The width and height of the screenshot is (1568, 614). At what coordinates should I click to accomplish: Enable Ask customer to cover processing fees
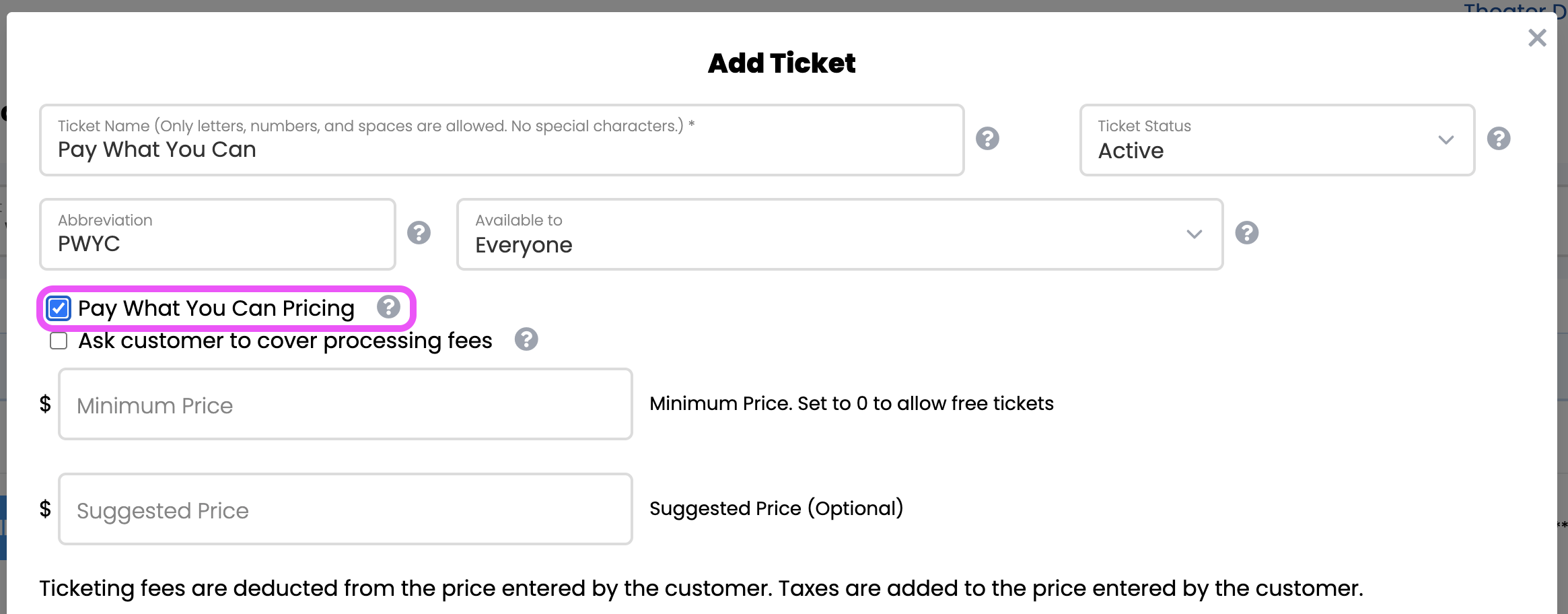59,341
